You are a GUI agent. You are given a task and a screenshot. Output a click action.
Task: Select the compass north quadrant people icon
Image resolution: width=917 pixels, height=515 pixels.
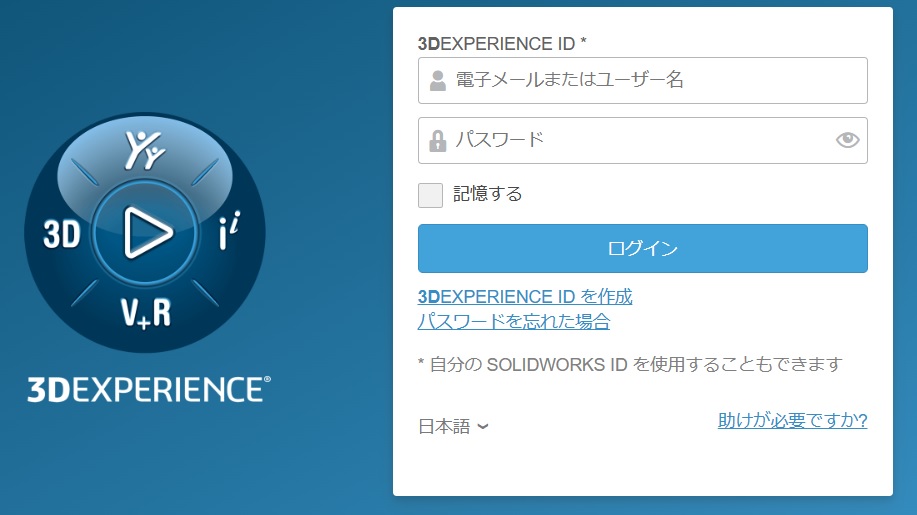point(145,151)
